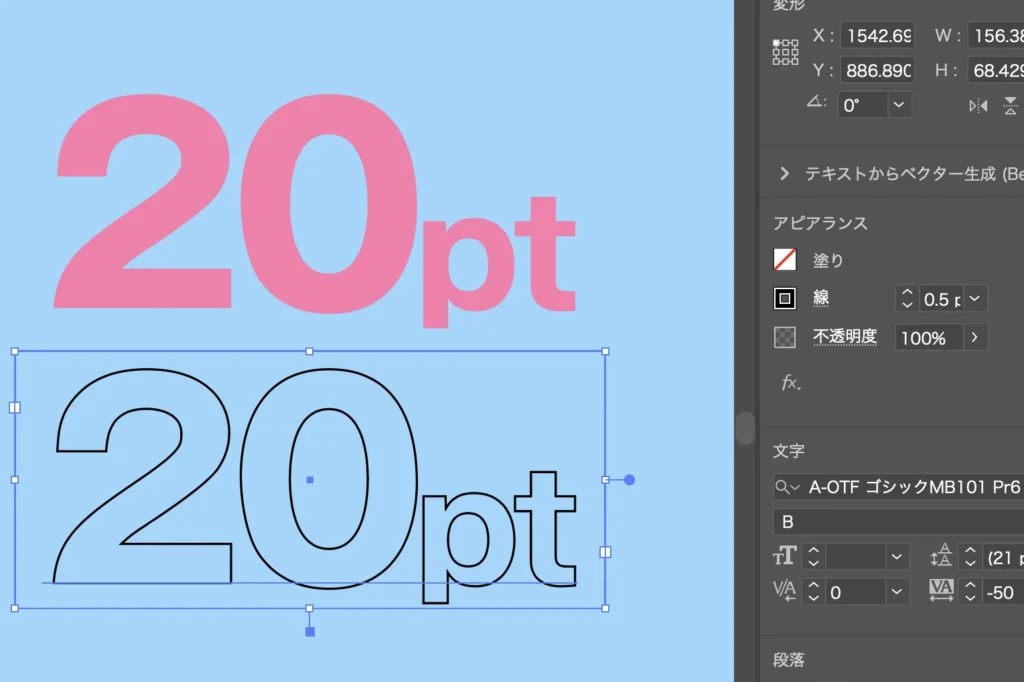This screenshot has height=682, width=1024.
Task: Click the 線 stroke color swatch
Action: (785, 299)
